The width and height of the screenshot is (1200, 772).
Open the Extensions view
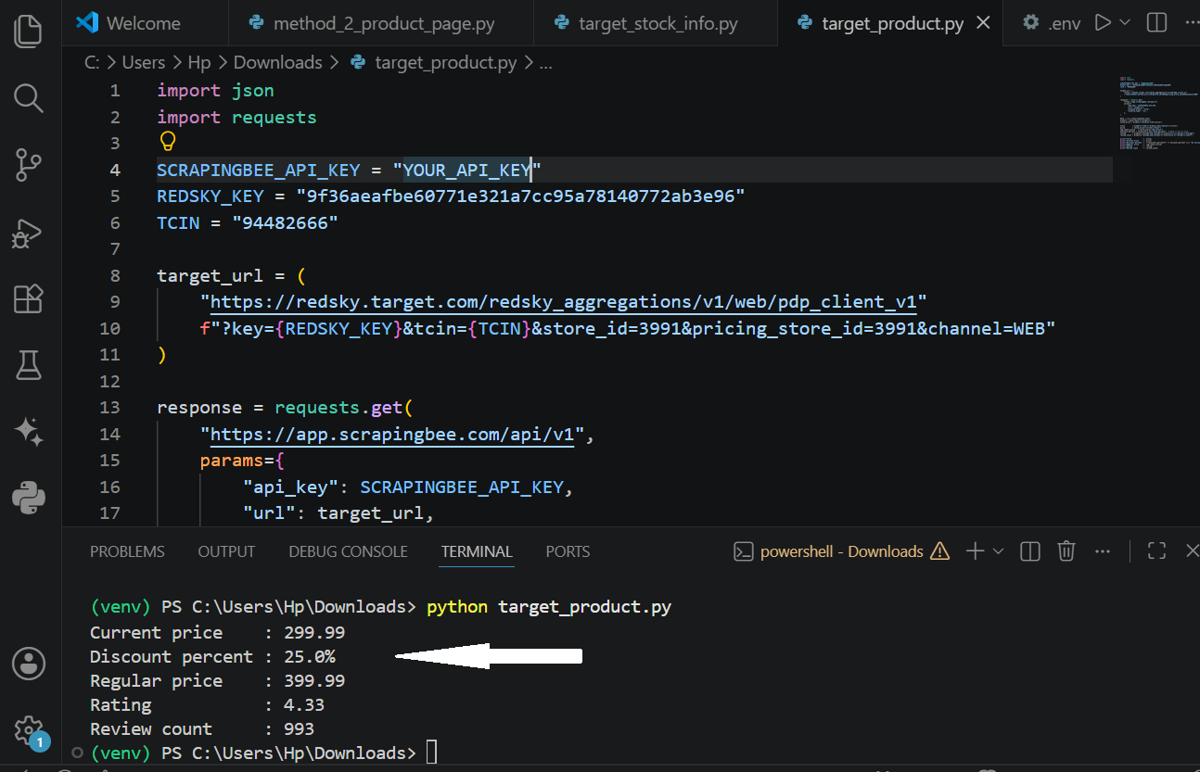coord(28,299)
